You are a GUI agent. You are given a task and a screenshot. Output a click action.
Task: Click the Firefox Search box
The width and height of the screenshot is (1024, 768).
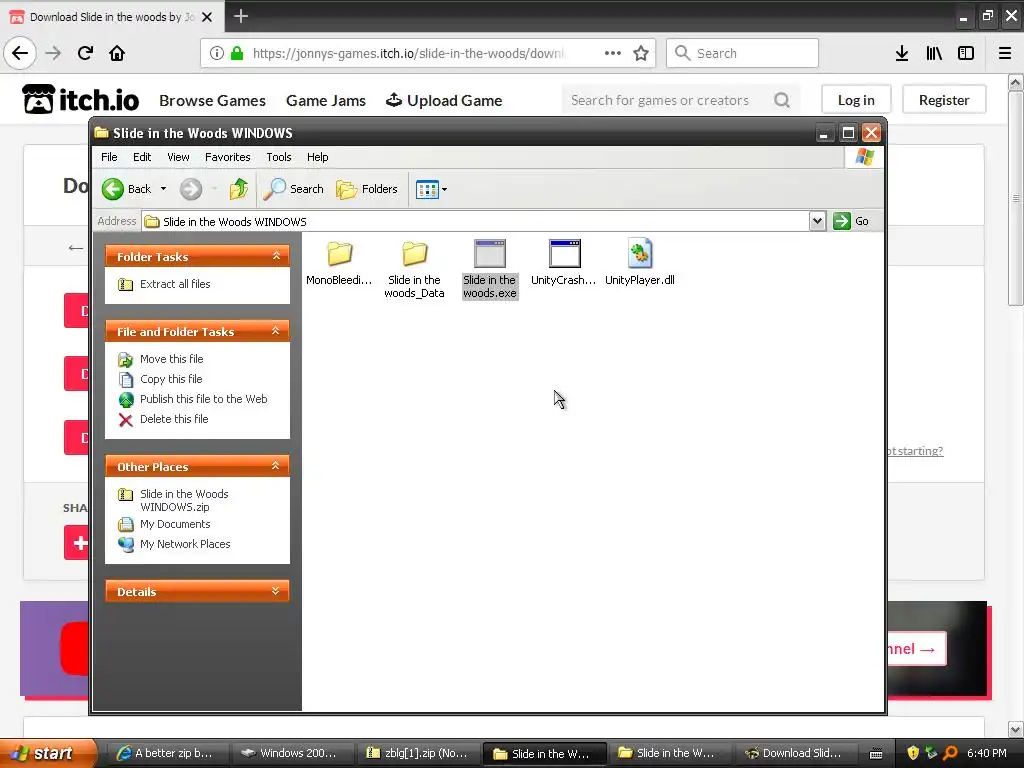(x=742, y=53)
